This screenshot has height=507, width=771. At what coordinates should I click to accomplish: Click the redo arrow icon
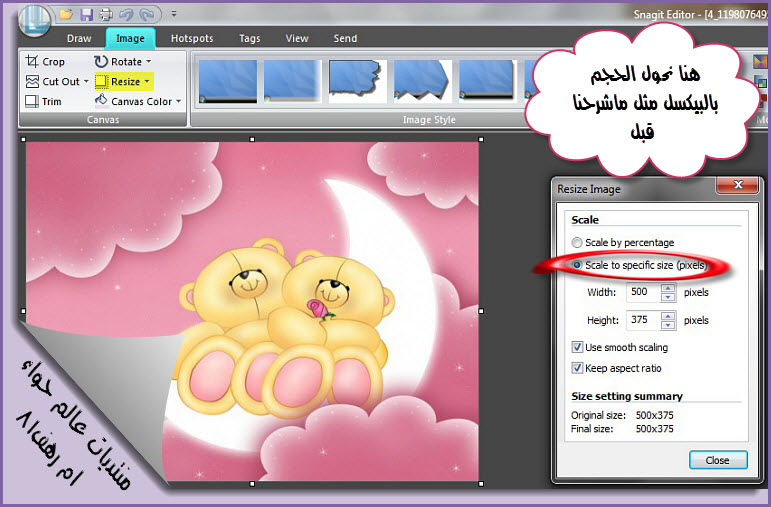click(x=146, y=14)
